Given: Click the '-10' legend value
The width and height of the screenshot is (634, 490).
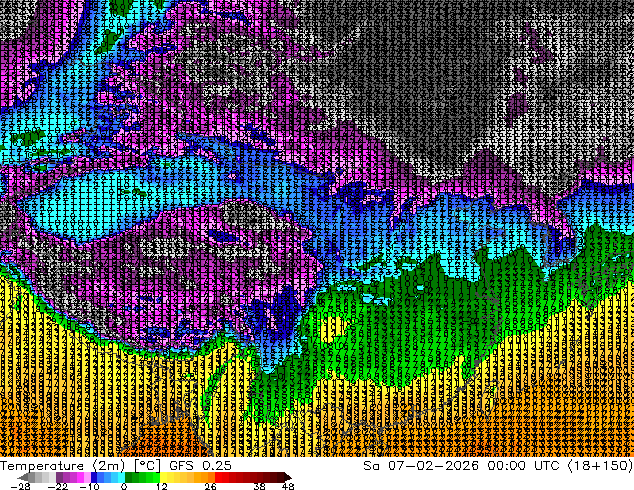Looking at the screenshot, I should pos(89,486).
